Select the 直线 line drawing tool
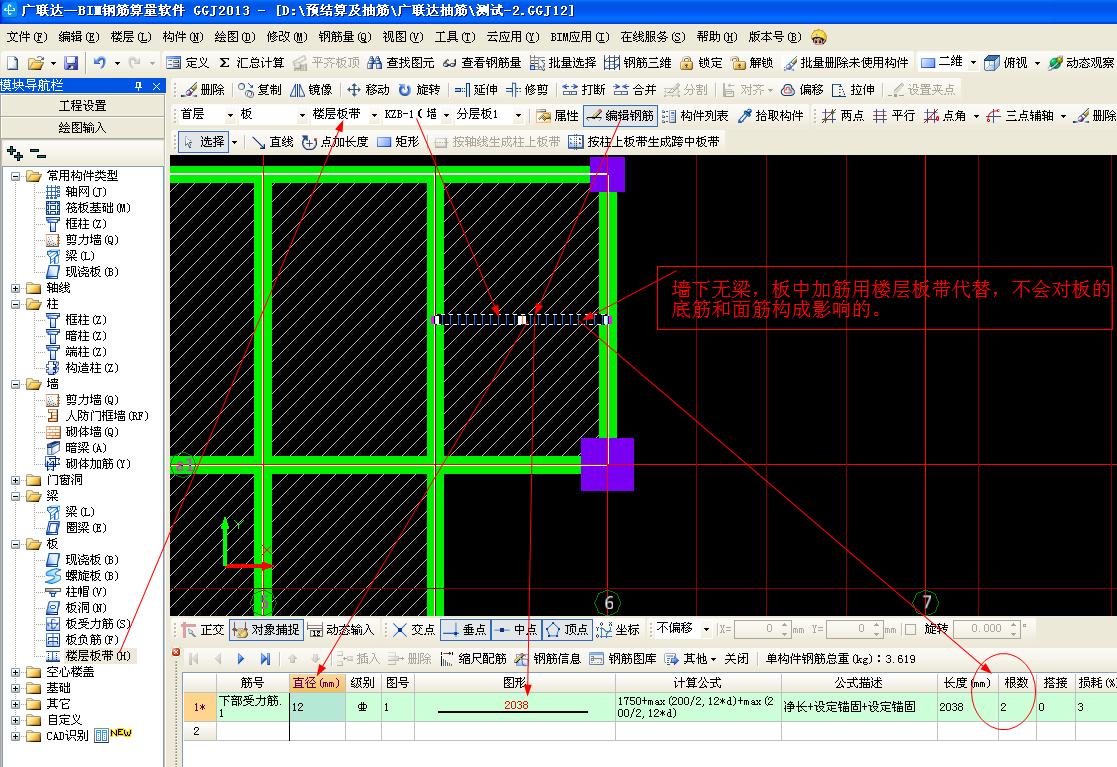The width and height of the screenshot is (1117, 767). tap(273, 142)
